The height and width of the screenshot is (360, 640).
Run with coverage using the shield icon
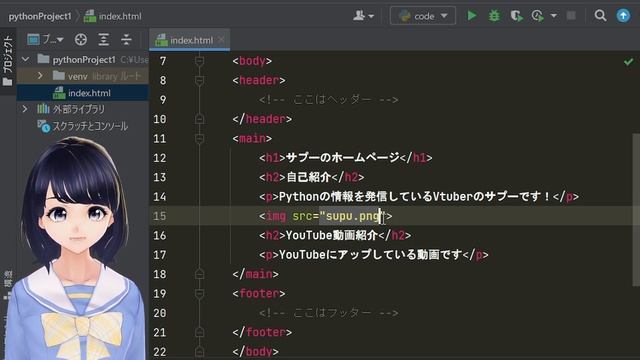[516, 16]
